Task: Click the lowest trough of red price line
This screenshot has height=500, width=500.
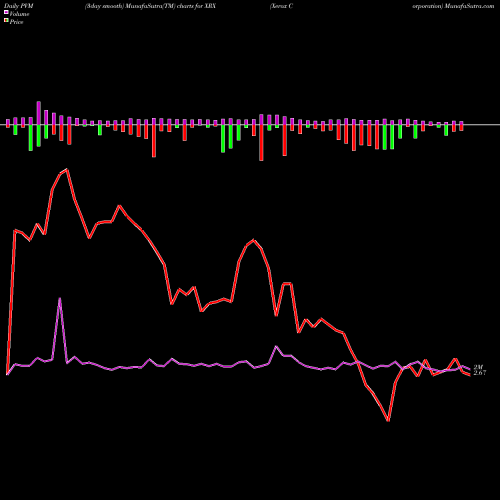Action: click(x=388, y=421)
